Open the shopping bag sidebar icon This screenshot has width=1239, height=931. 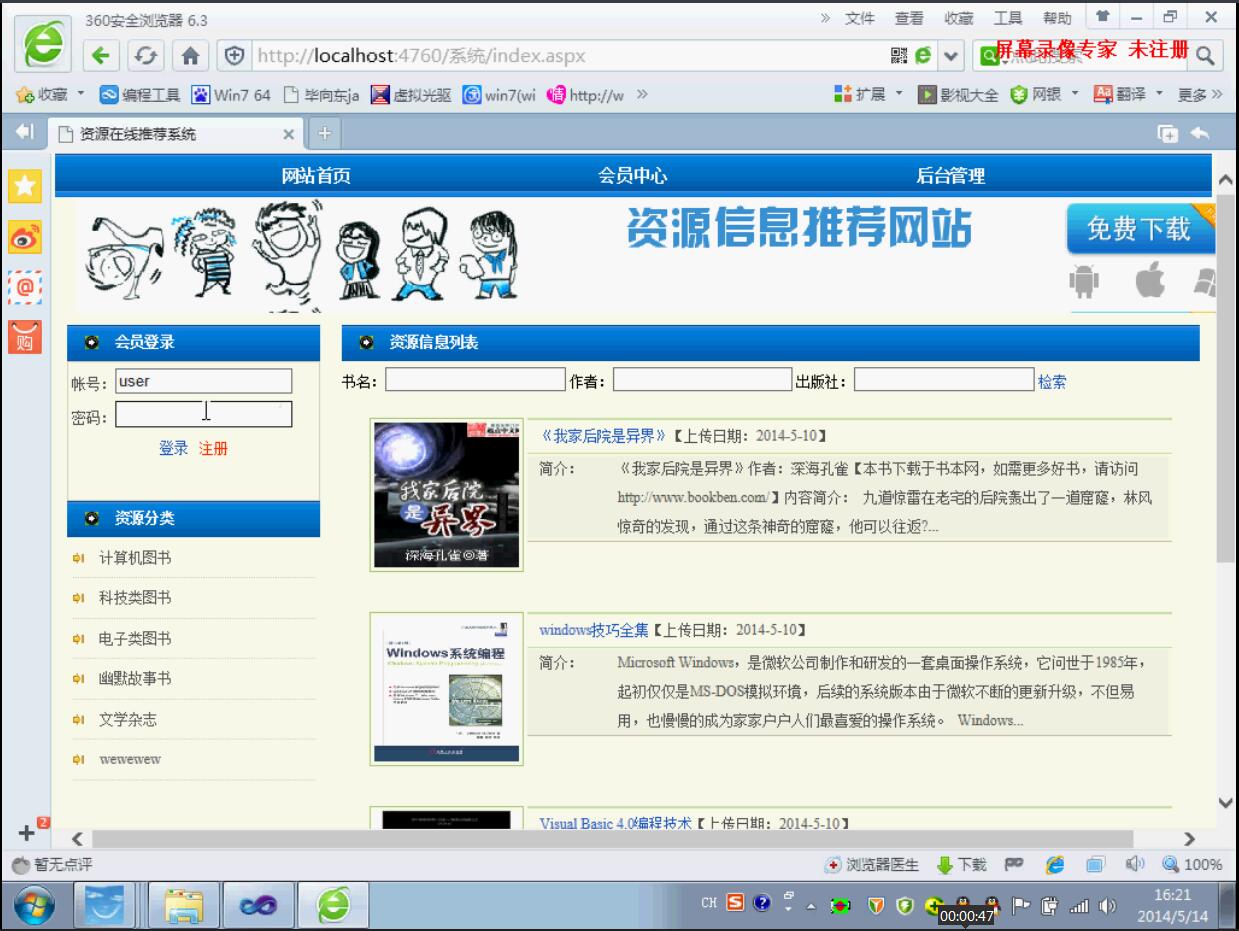(25, 337)
